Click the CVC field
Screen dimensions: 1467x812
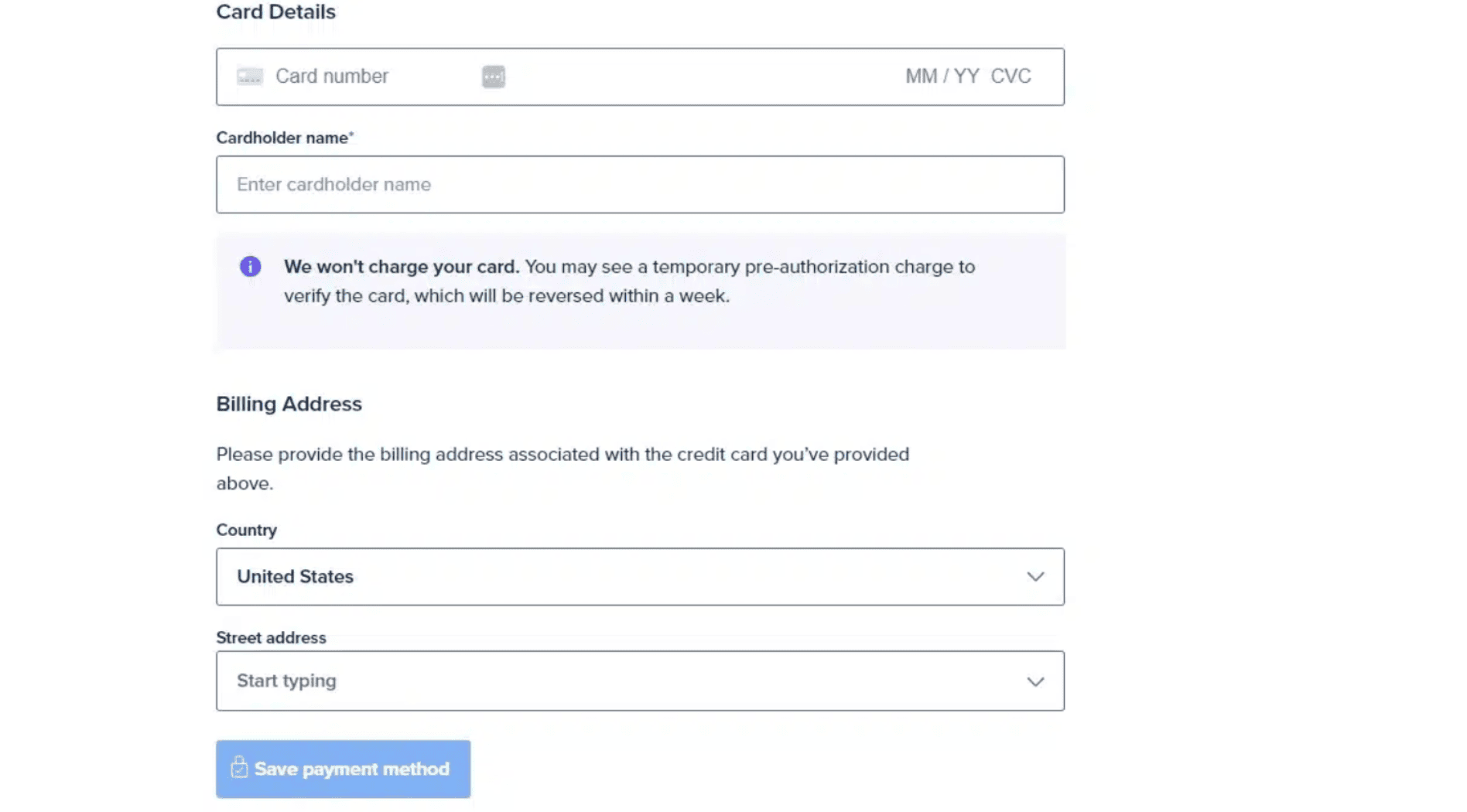point(1010,77)
